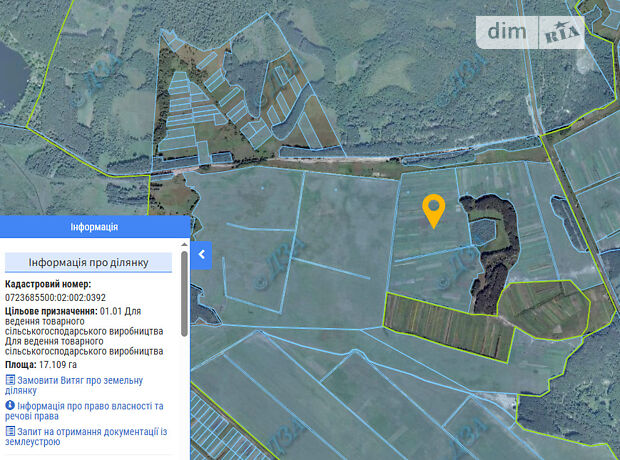Collapse the info panel with the chevron arrow
The width and height of the screenshot is (620, 460).
[201, 255]
